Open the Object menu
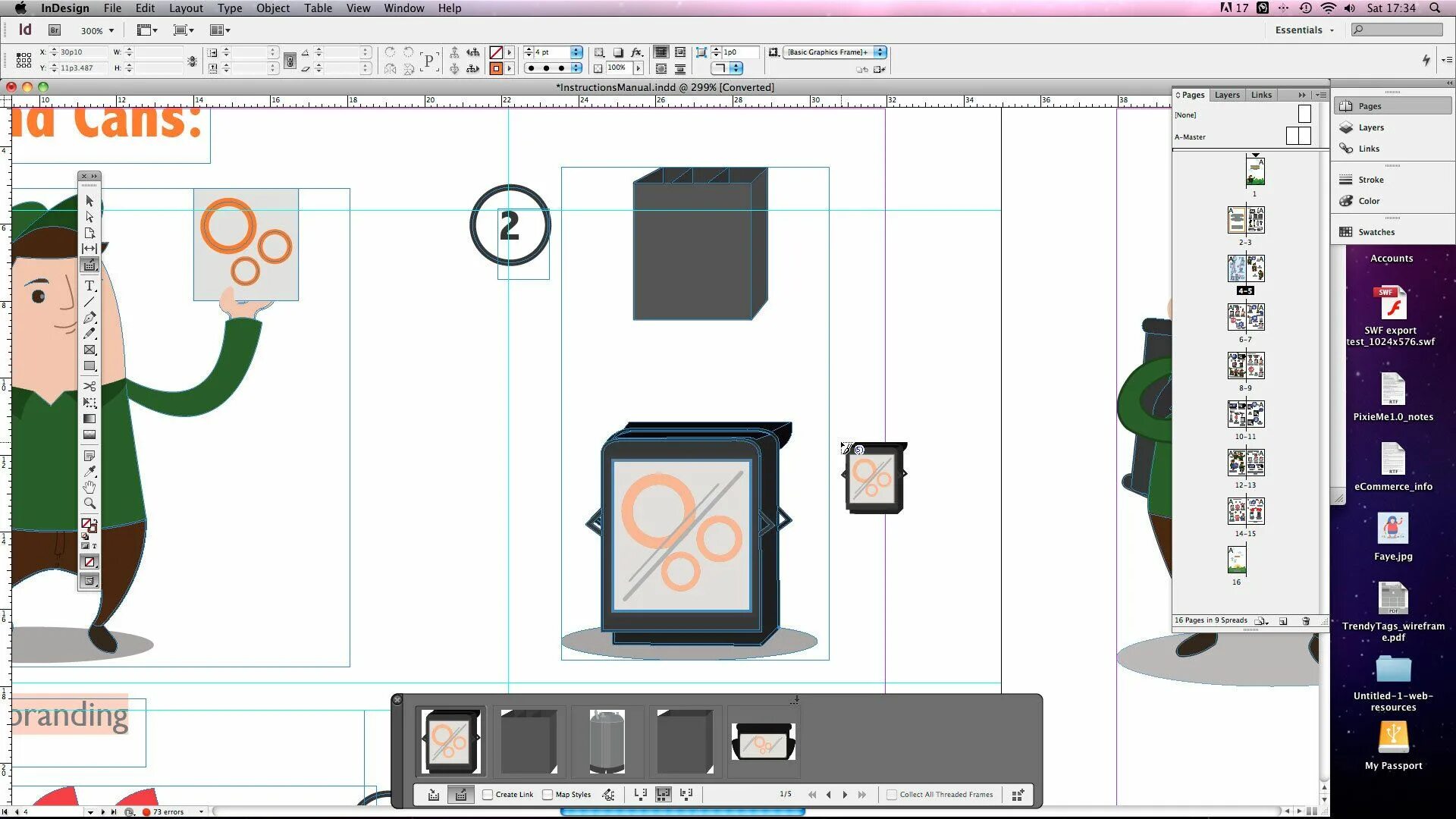1456x819 pixels. click(x=272, y=8)
